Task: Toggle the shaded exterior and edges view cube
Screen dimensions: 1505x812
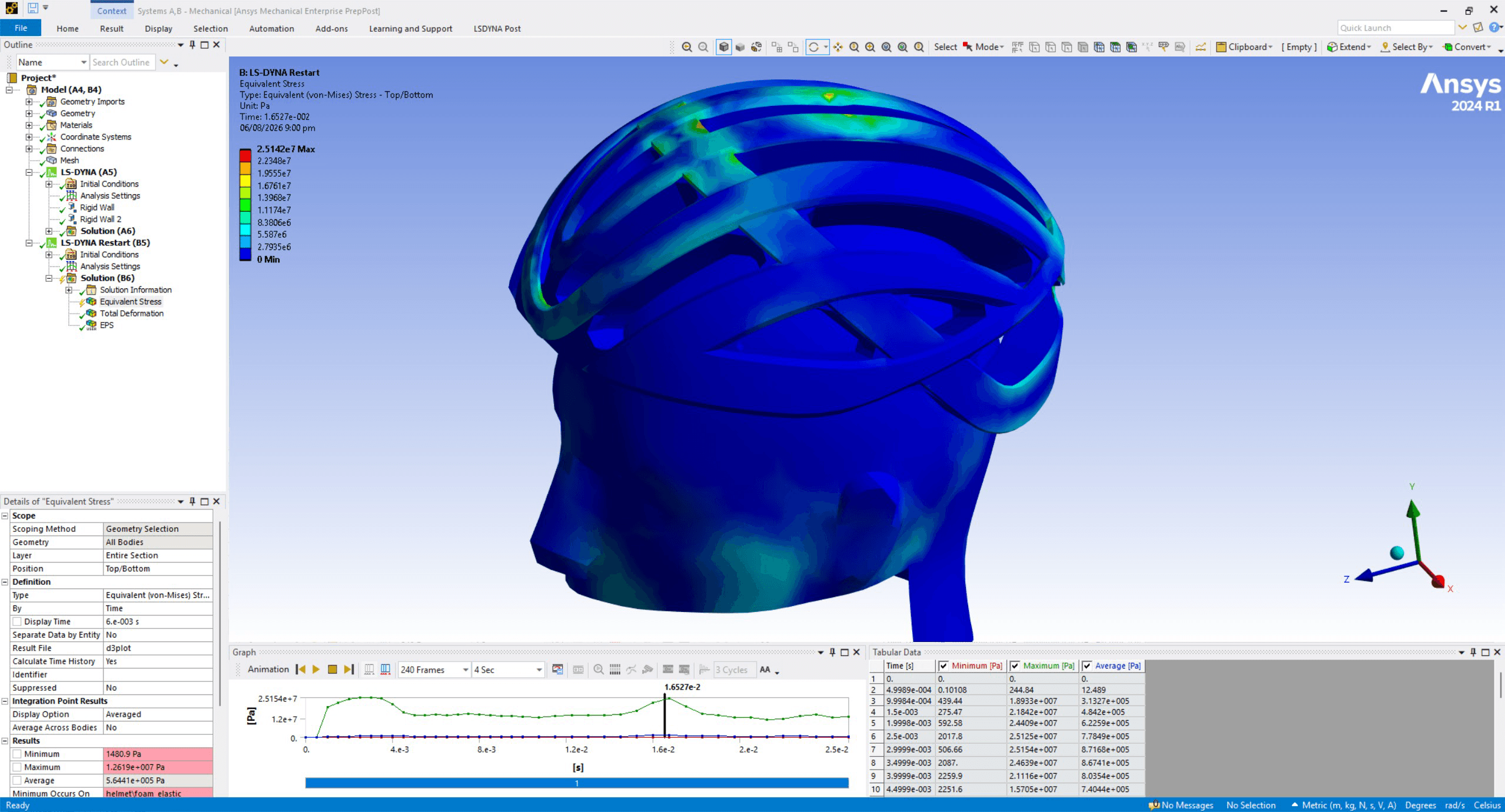Action: point(724,47)
